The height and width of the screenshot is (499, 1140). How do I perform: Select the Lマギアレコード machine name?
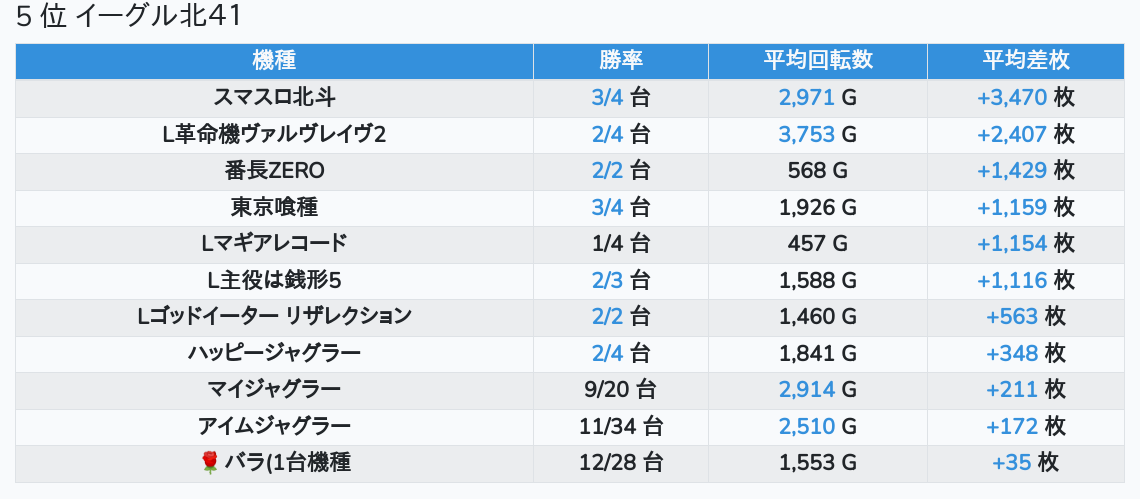274,243
